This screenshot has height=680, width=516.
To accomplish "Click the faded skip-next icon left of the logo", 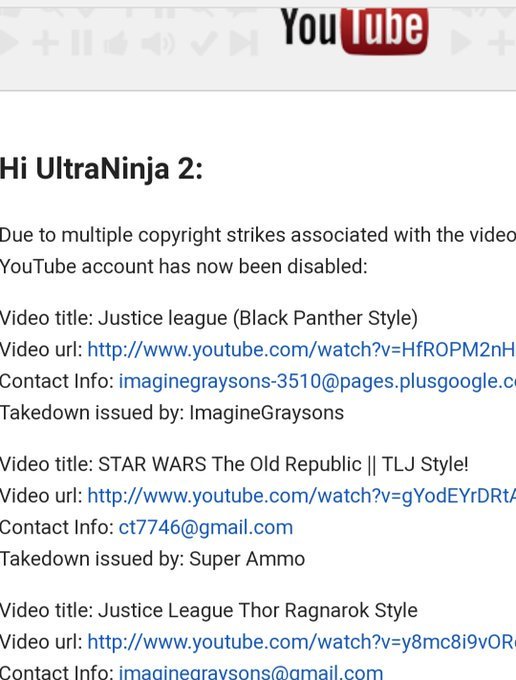I will tap(244, 43).
